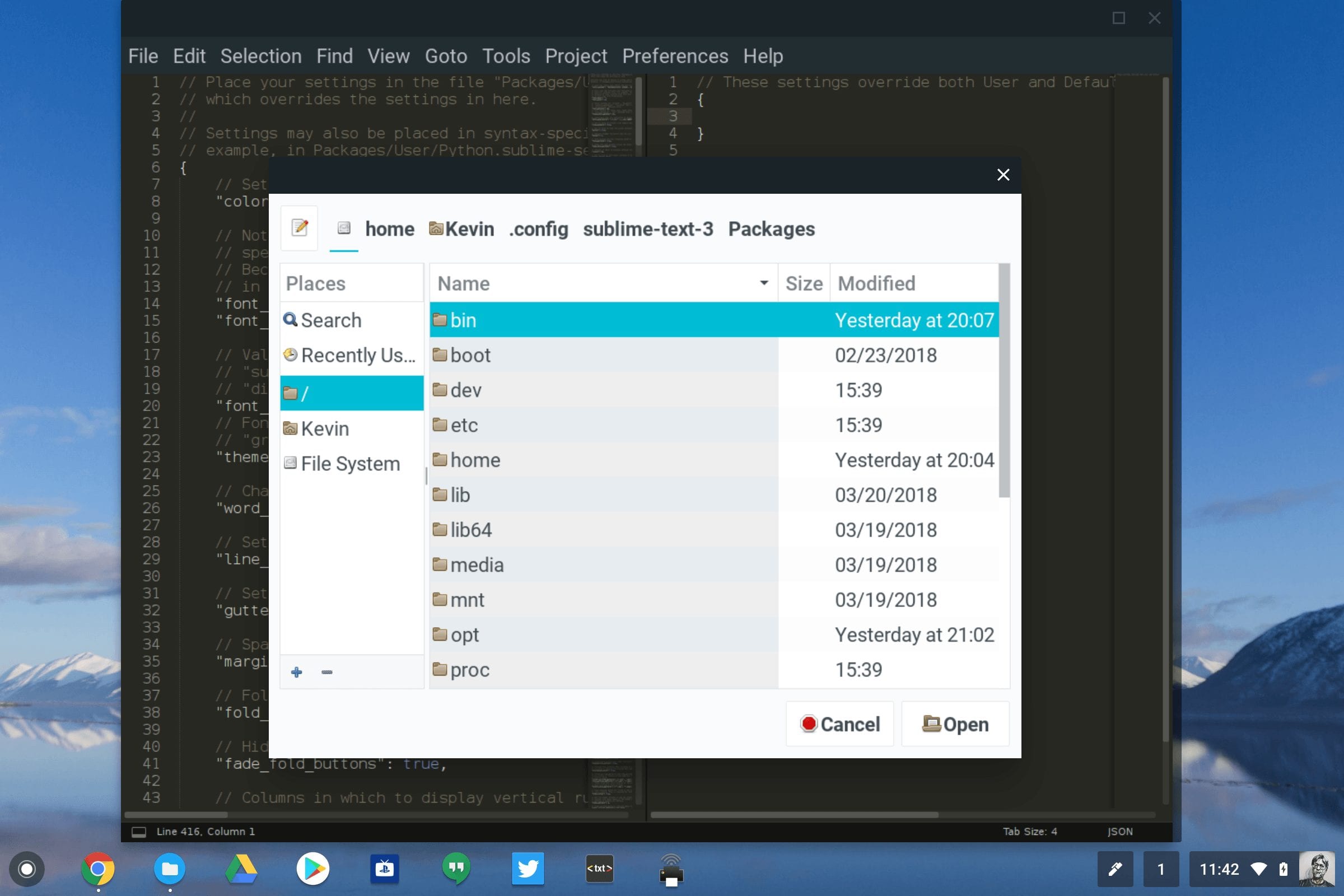Toggle the location text entry edit icon
This screenshot has width=1344, height=896.
(x=300, y=228)
